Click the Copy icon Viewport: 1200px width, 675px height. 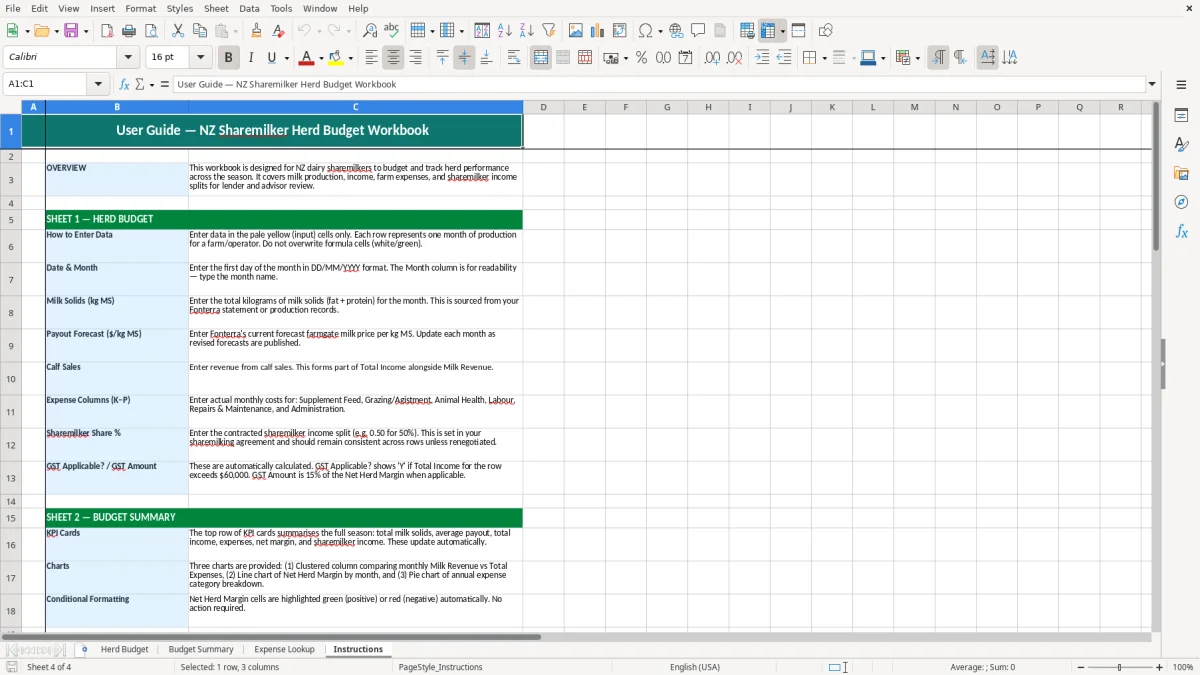point(200,31)
